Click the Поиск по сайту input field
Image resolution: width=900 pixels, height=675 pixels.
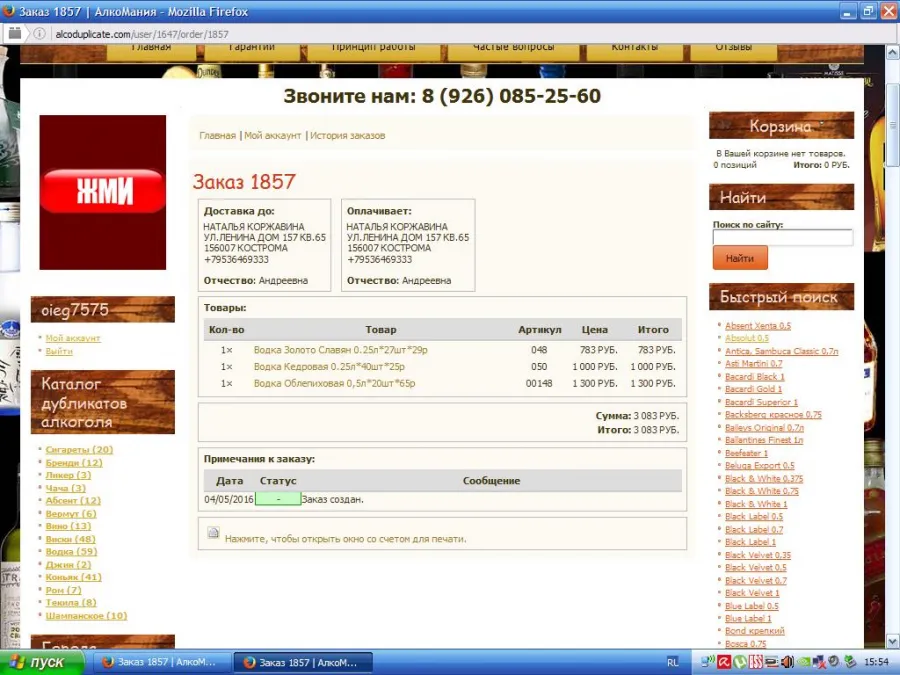[782, 238]
